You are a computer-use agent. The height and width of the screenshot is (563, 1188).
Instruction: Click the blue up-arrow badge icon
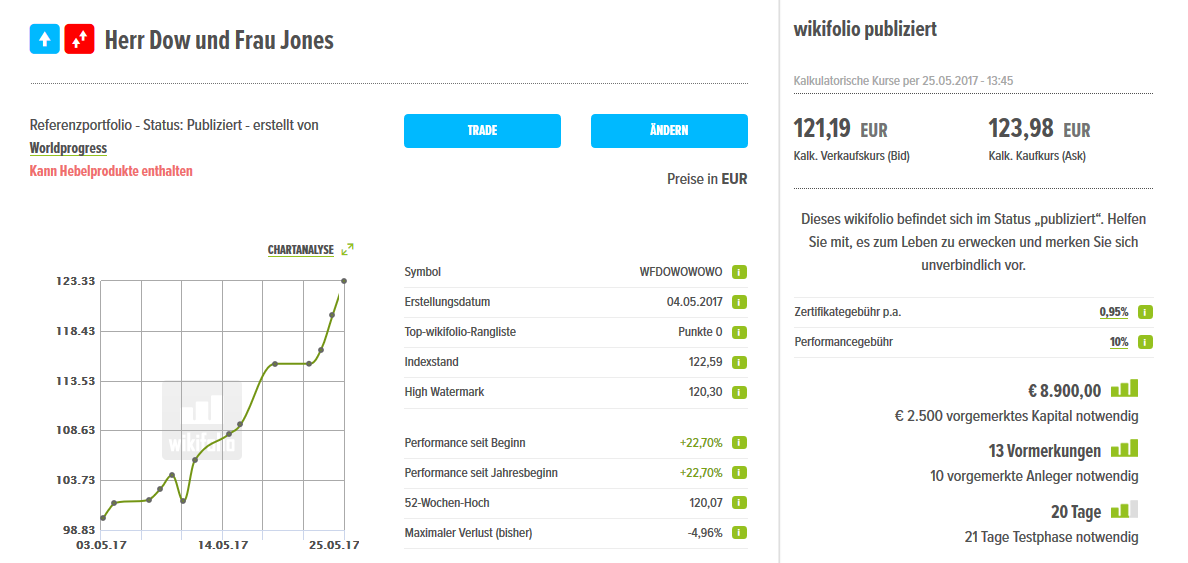point(45,40)
